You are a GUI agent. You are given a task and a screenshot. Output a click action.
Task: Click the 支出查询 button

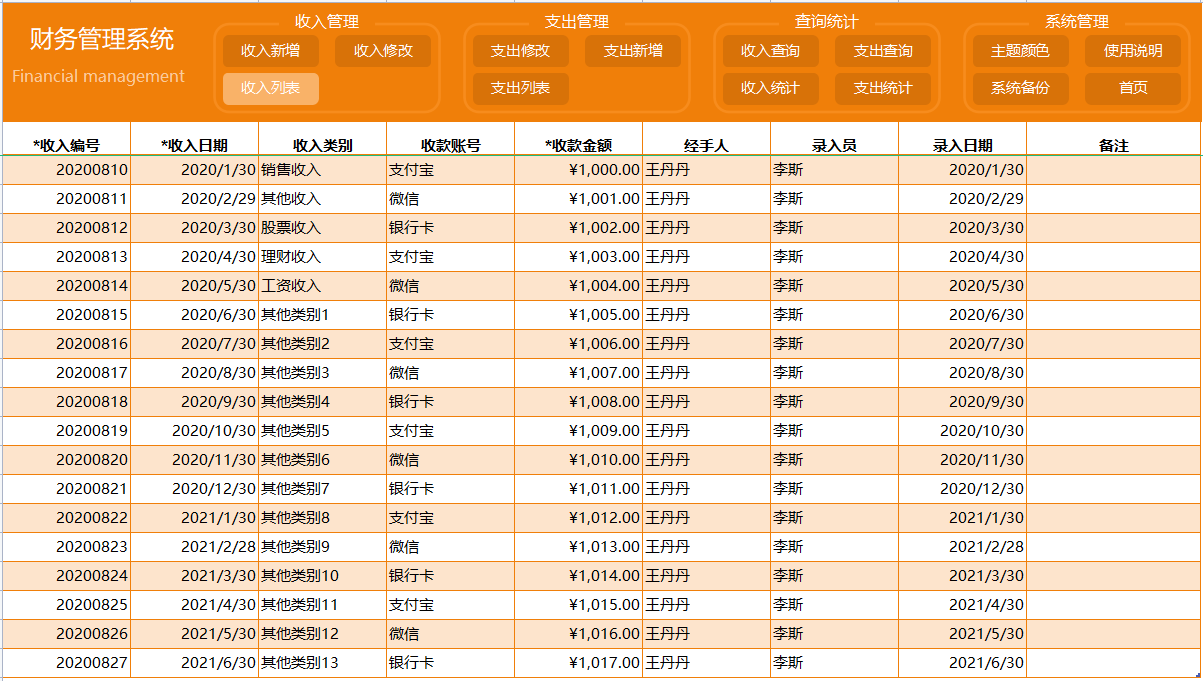coord(883,51)
